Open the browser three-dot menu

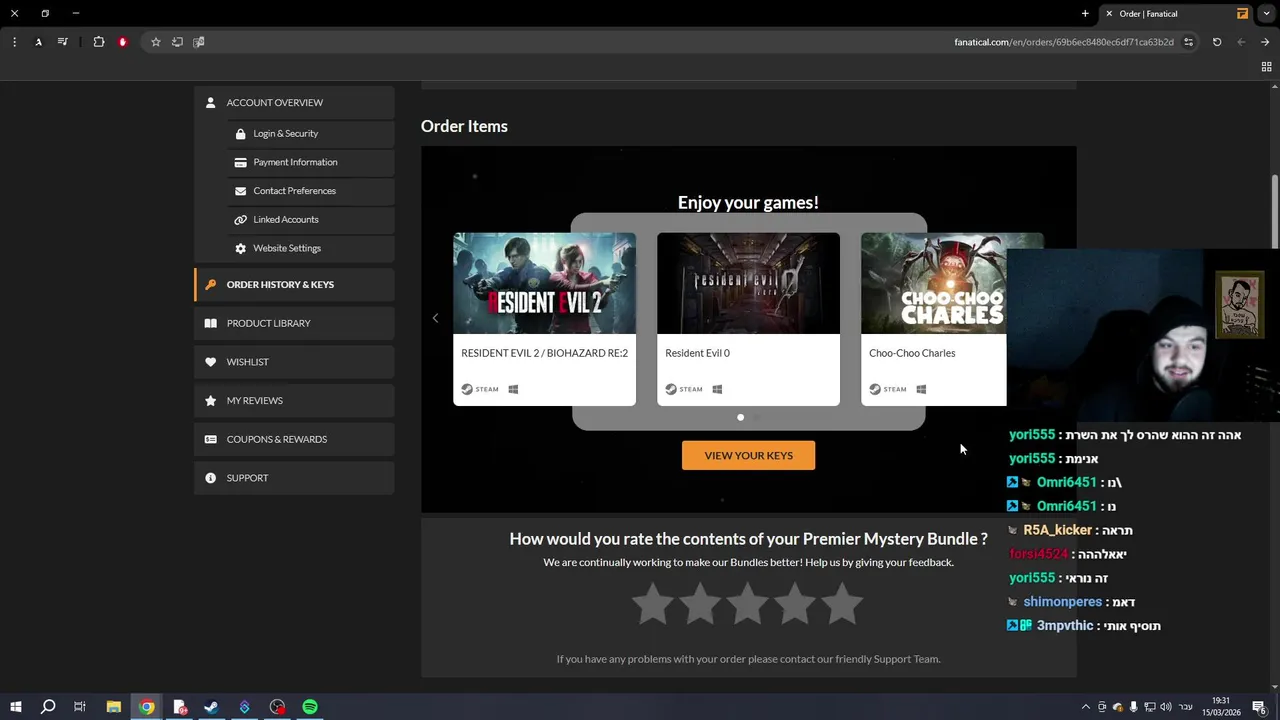coord(14,42)
